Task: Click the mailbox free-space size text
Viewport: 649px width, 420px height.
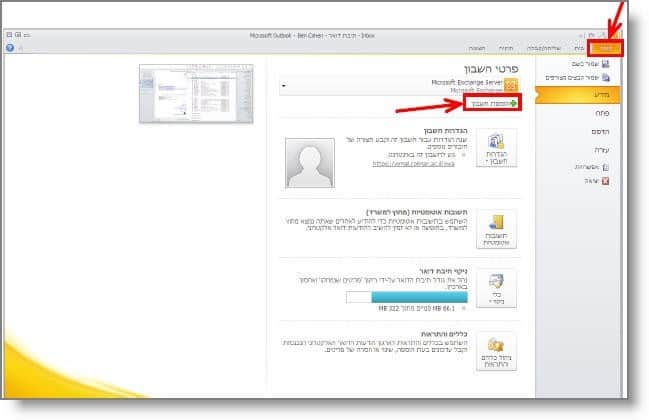Action: coord(416,309)
